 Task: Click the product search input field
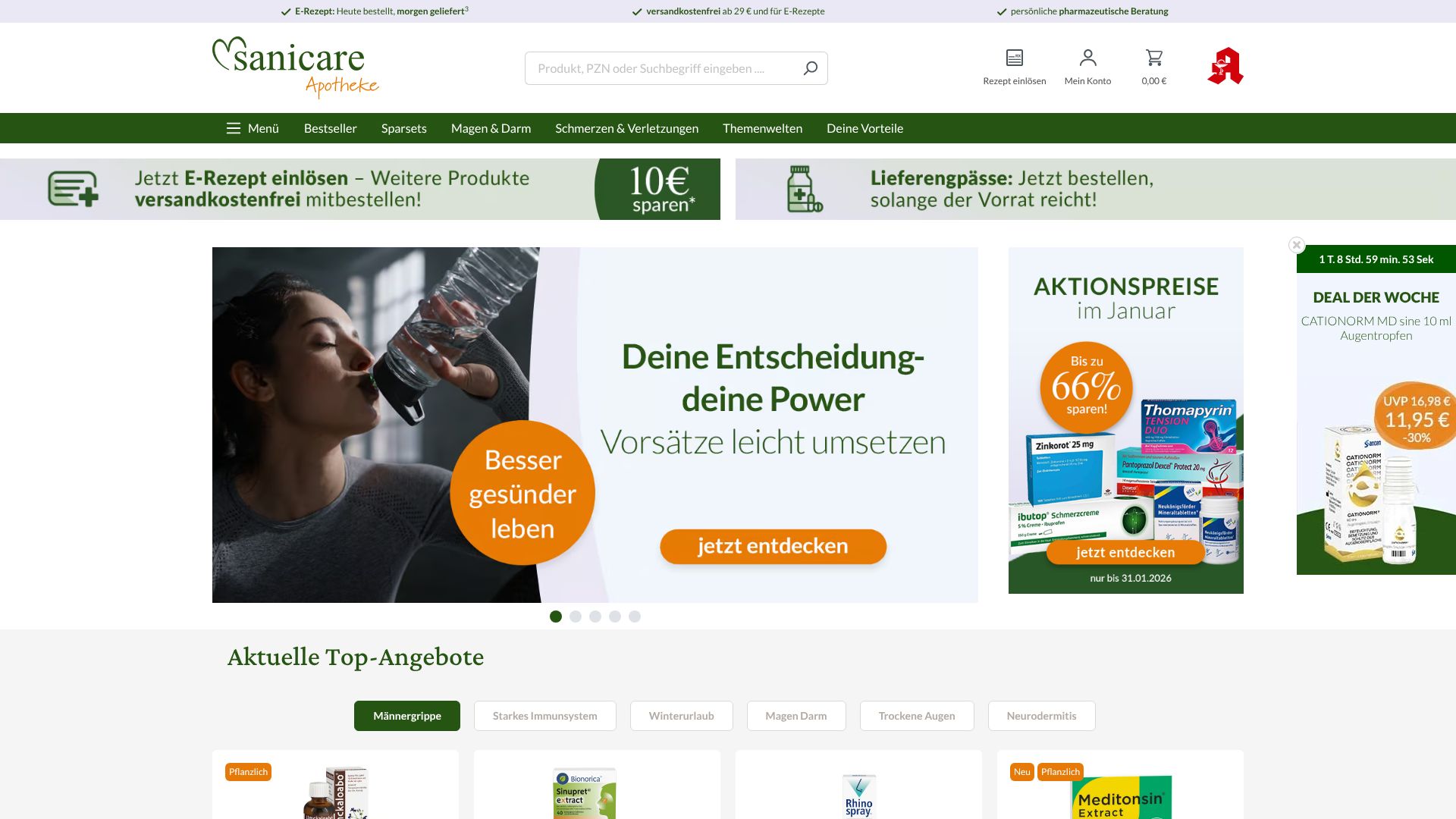point(660,67)
